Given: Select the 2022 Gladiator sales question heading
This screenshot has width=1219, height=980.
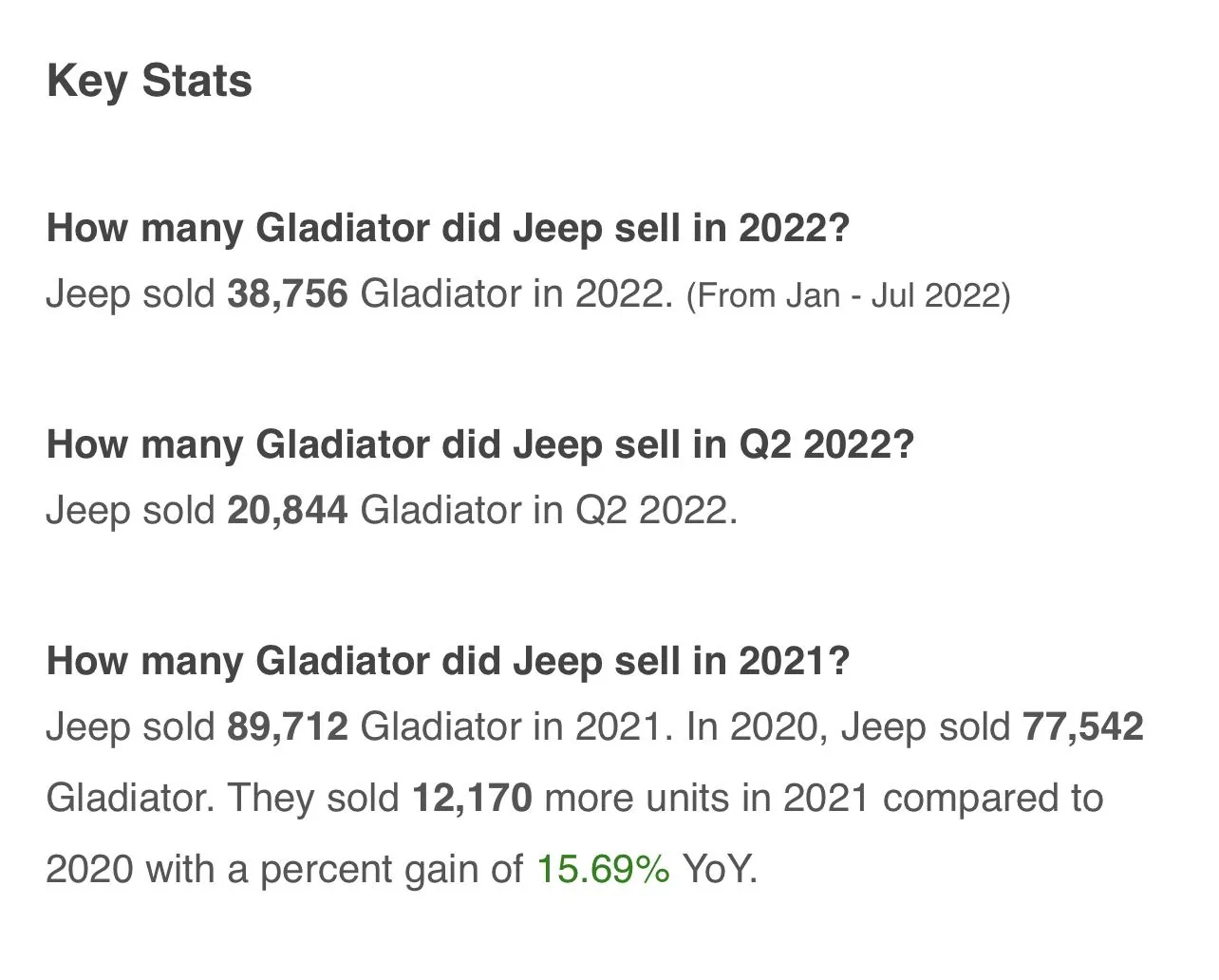Looking at the screenshot, I should tap(448, 229).
